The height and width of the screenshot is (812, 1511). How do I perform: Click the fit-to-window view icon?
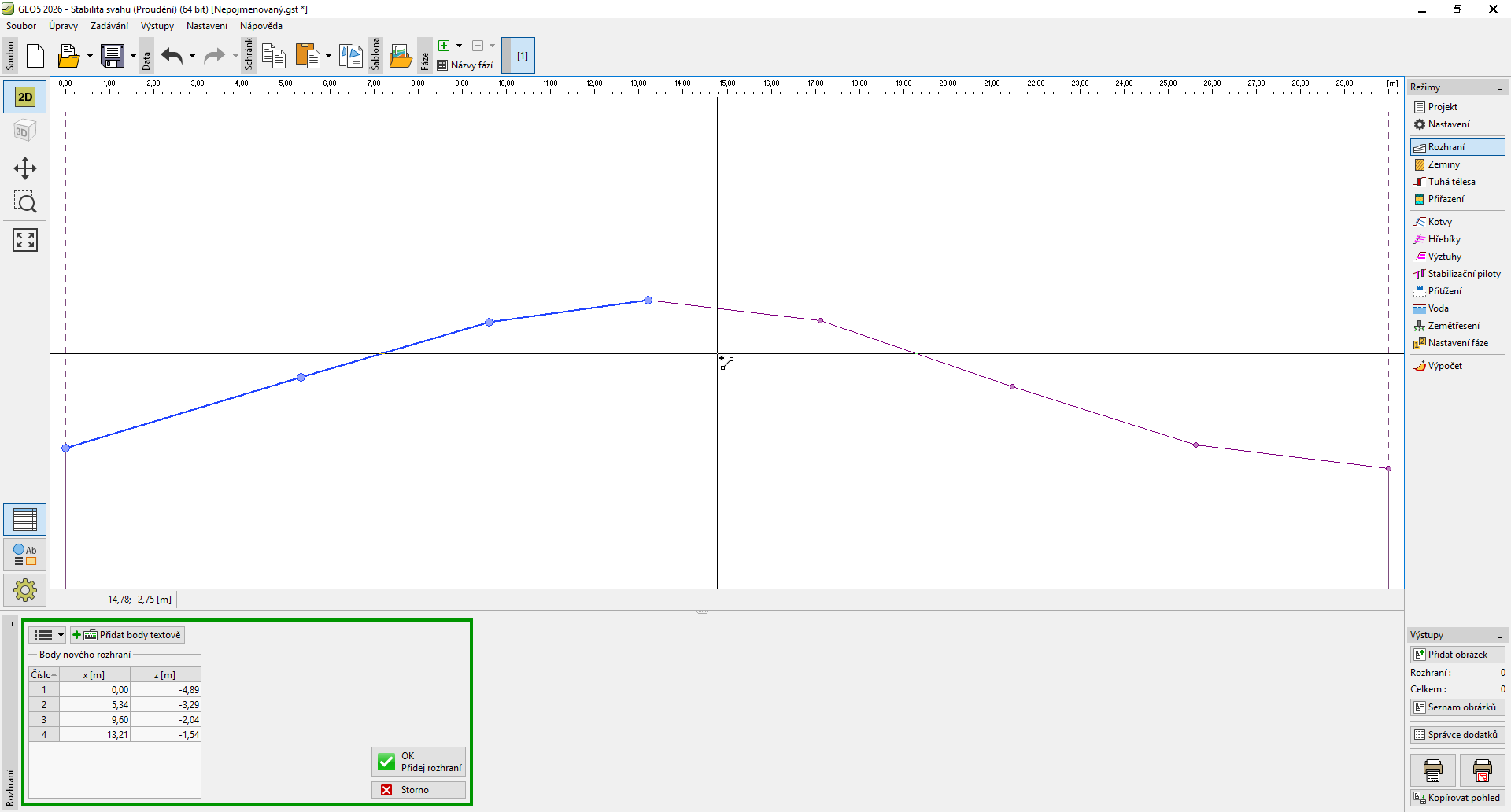(x=25, y=240)
